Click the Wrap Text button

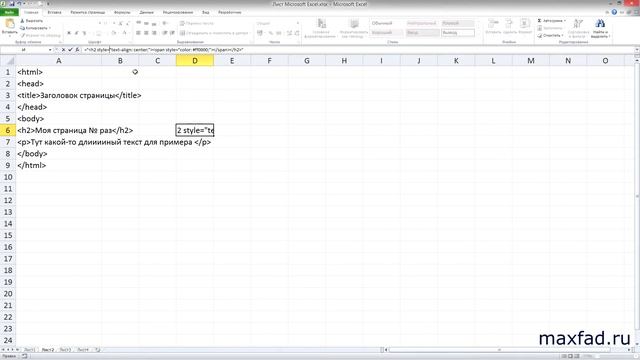(x=197, y=23)
